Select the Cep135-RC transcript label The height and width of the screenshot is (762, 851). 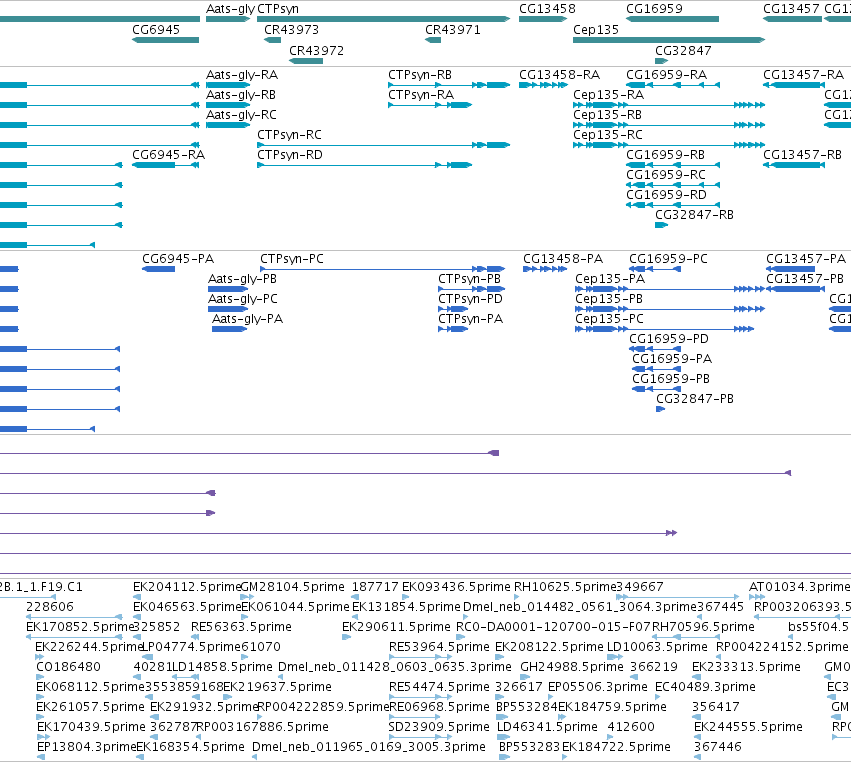[x=608, y=135]
